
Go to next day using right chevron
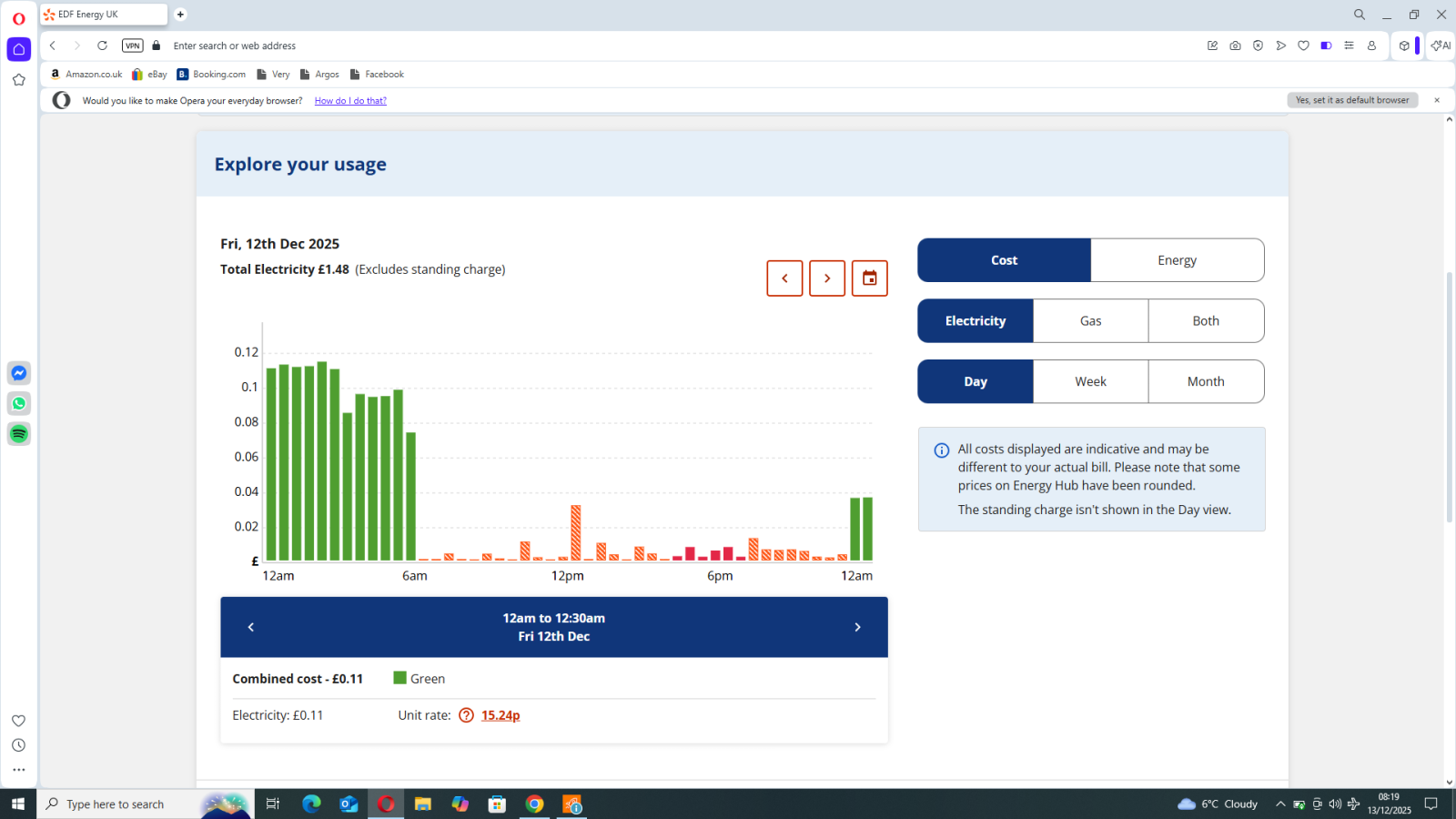(x=827, y=278)
